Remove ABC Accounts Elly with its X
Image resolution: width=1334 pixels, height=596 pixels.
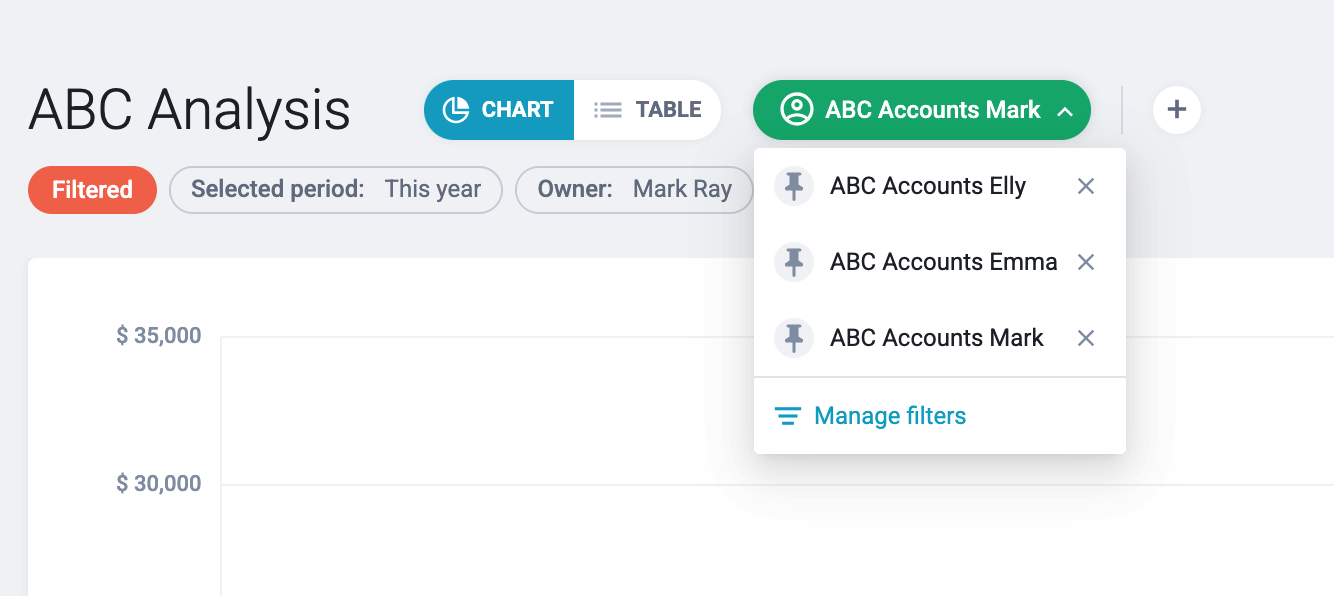click(1086, 186)
